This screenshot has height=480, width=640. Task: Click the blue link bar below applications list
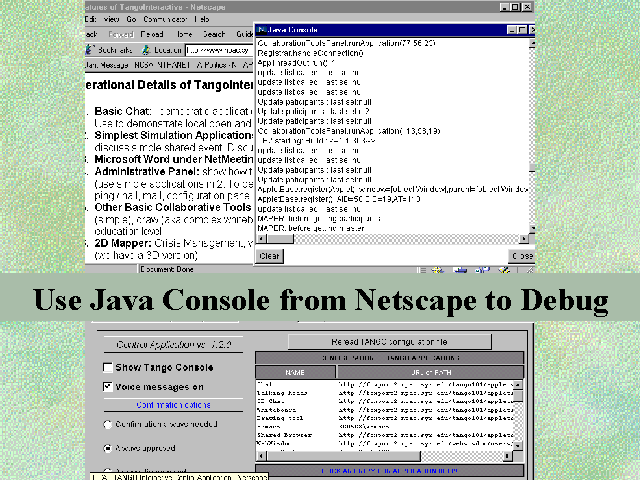pyautogui.click(x=389, y=471)
